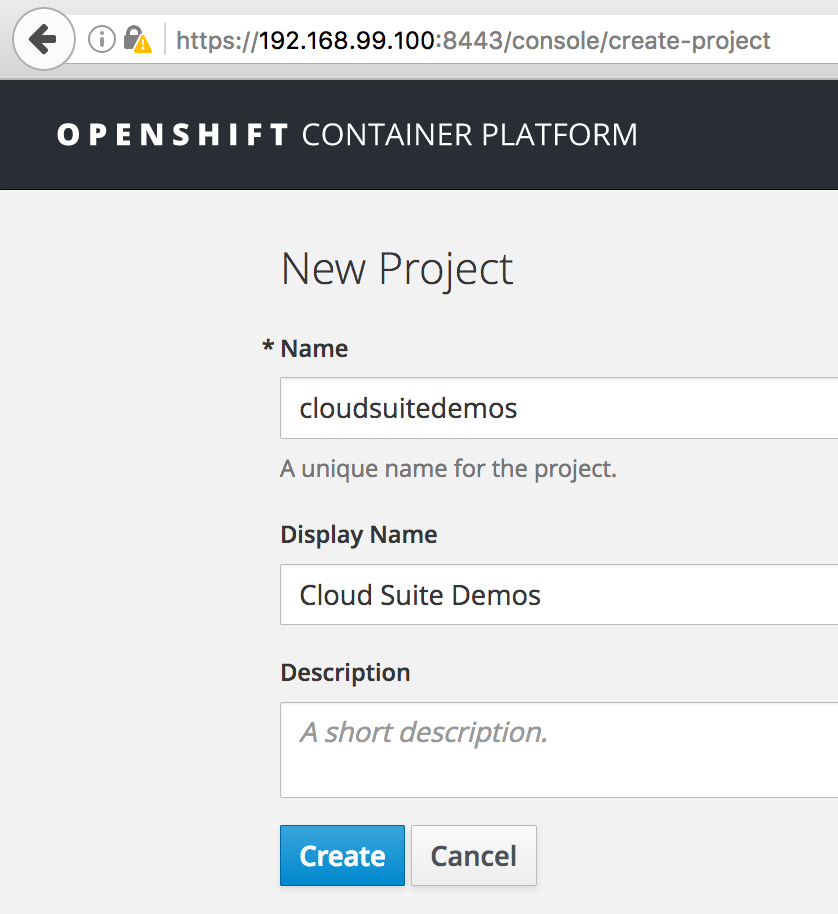The image size is (838, 914).
Task: Click the padlock with warning triangle icon
Action: [136, 40]
